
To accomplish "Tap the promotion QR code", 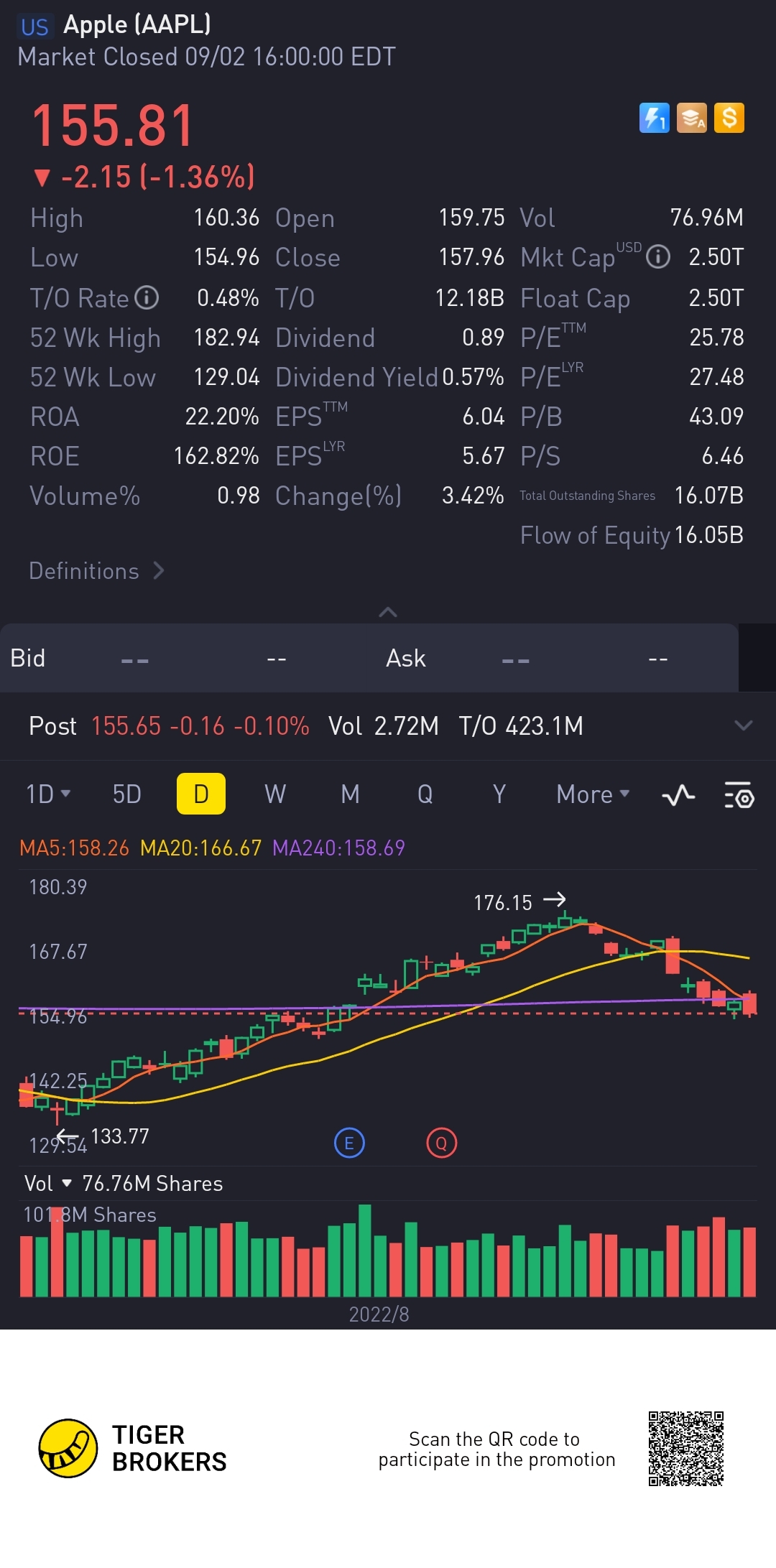I will [x=685, y=1448].
